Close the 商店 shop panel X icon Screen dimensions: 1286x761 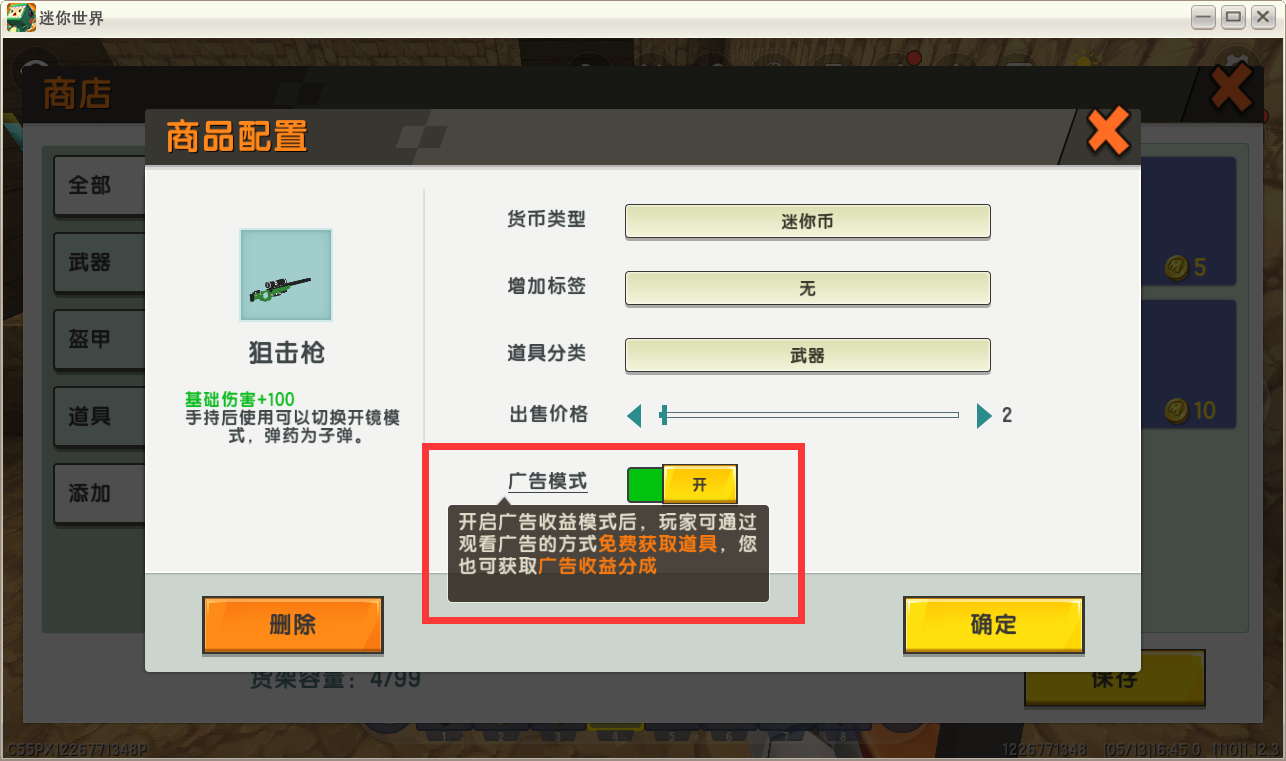(x=1232, y=91)
